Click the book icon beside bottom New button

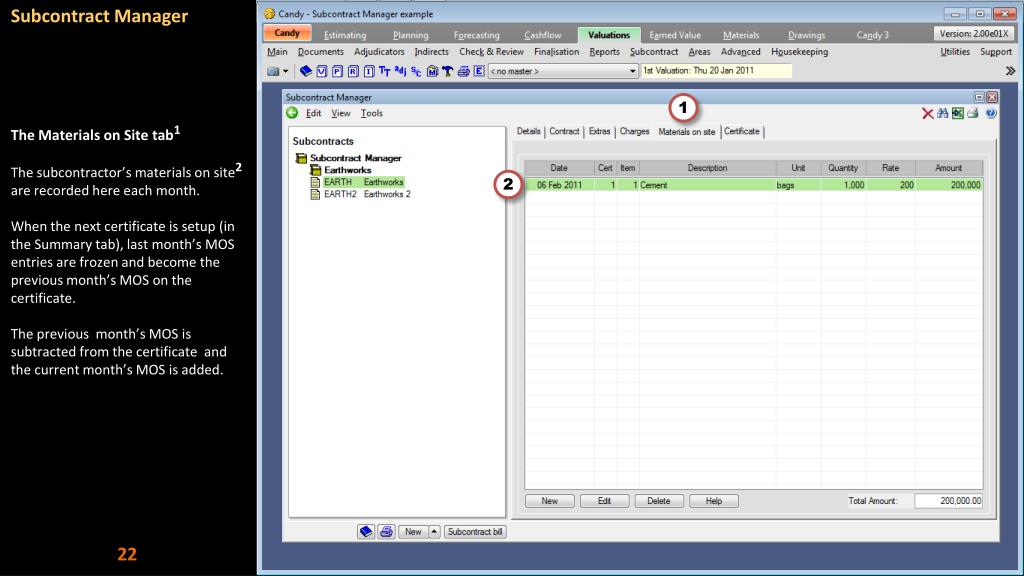[366, 532]
